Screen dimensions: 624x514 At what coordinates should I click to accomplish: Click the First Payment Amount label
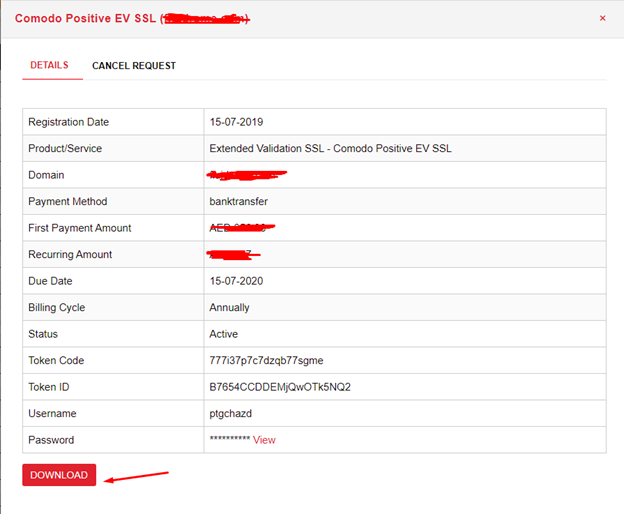pyautogui.click(x=80, y=228)
